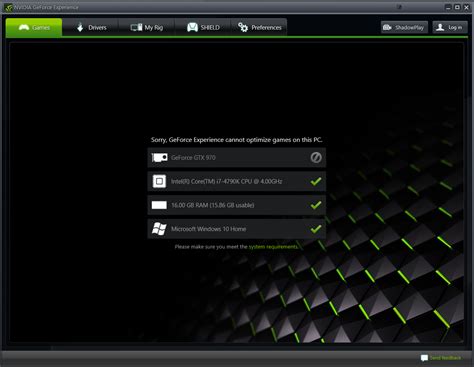The image size is (474, 367).
Task: Click the ShadowPlay button
Action: 404,27
